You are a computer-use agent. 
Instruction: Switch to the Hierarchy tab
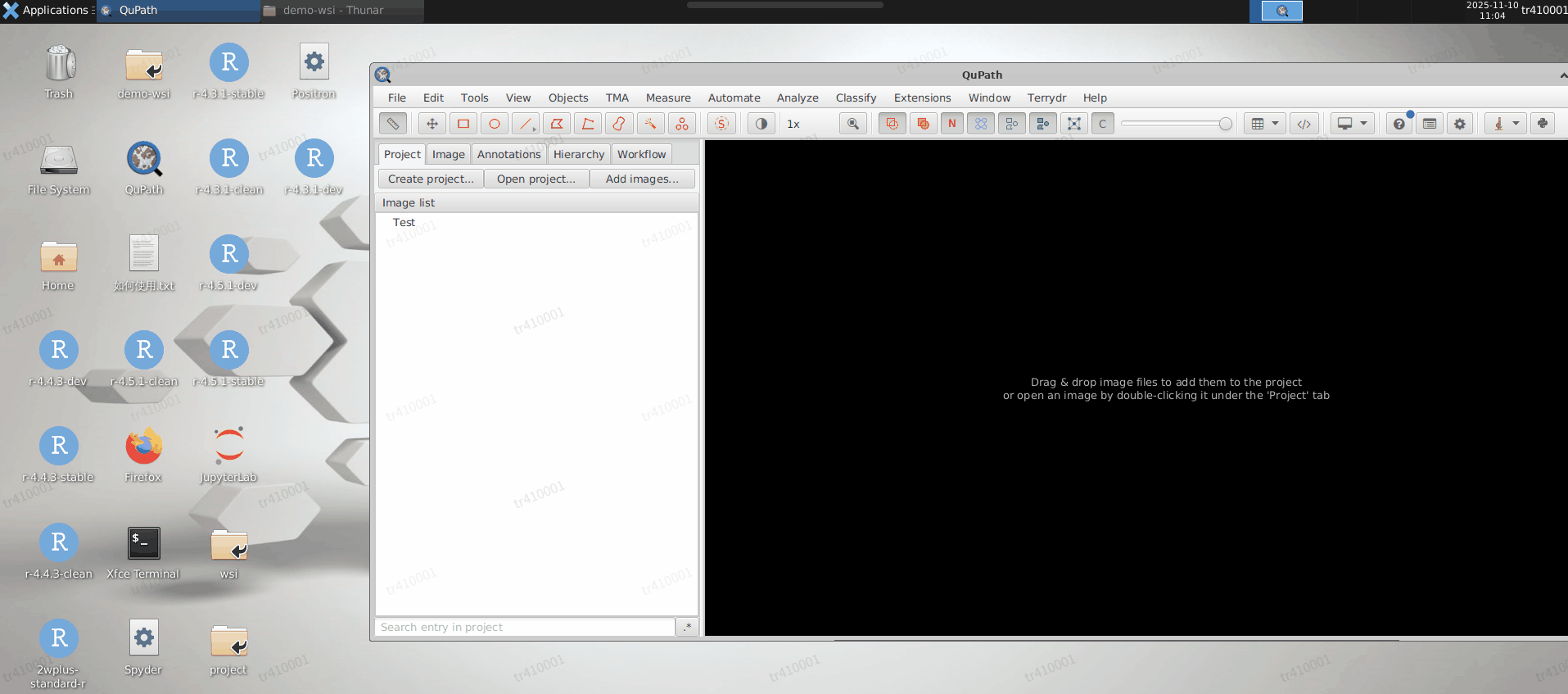579,154
